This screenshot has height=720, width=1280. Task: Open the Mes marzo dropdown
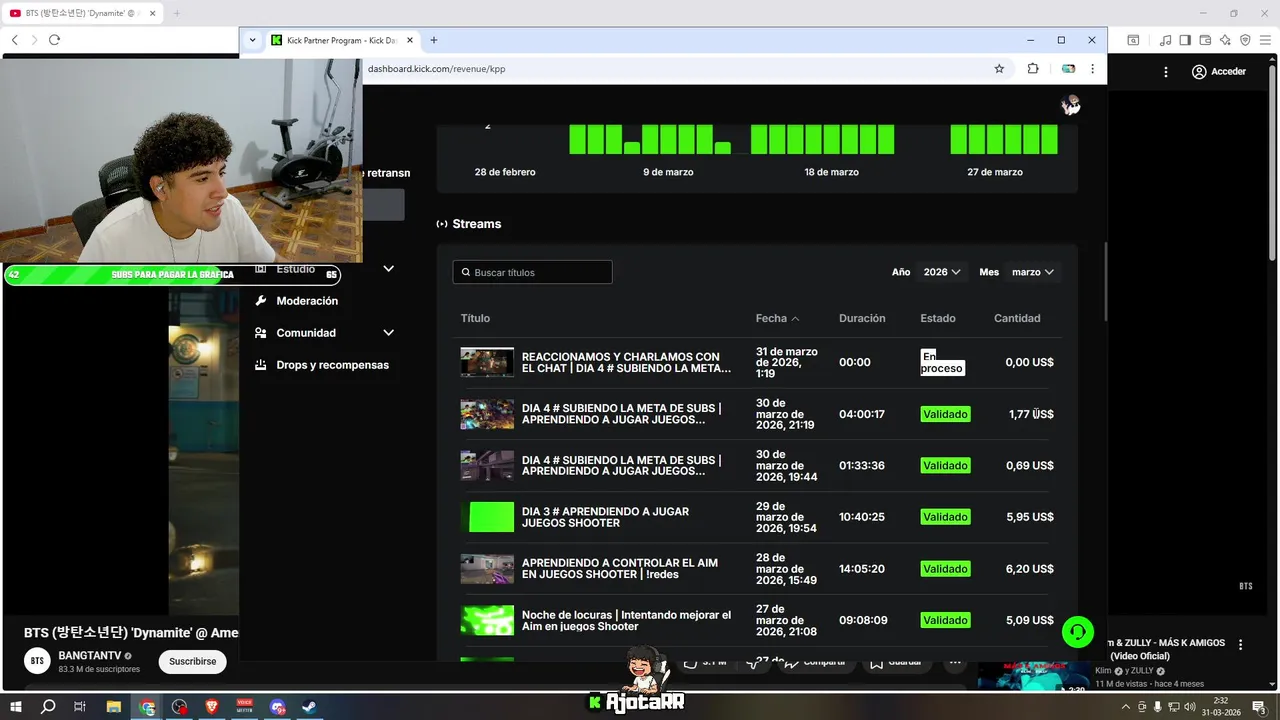pos(1033,272)
